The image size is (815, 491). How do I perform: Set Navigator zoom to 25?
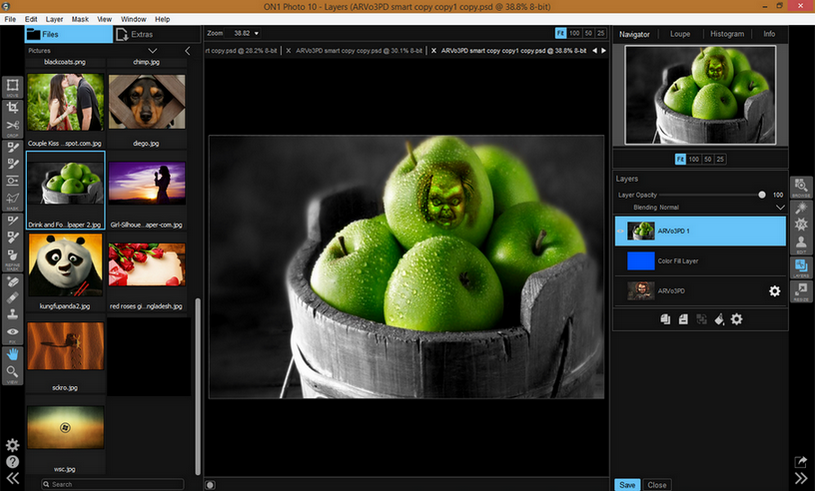click(720, 159)
